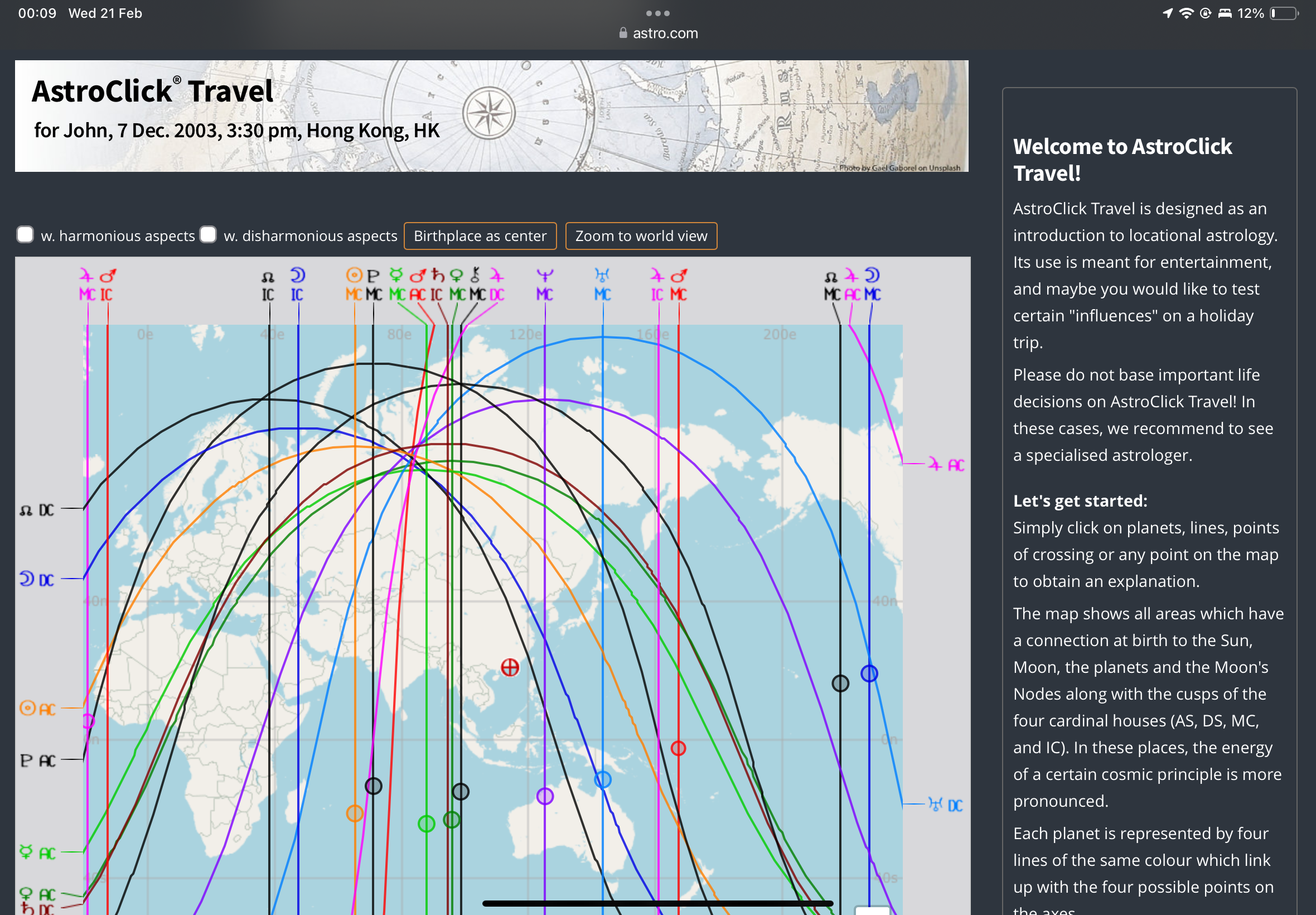The width and height of the screenshot is (1316, 915).
Task: Select the Pluto MC label
Action: 374,285
